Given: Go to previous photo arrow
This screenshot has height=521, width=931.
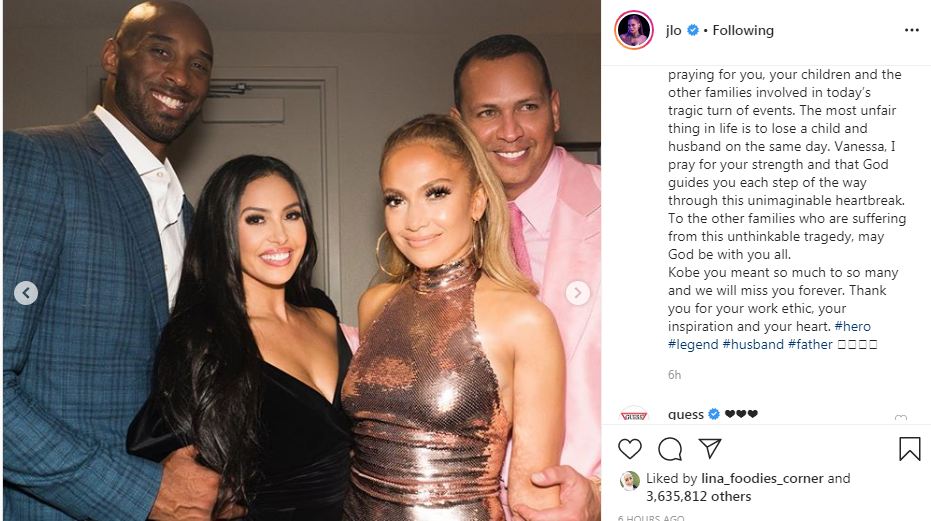Looking at the screenshot, I should [26, 293].
